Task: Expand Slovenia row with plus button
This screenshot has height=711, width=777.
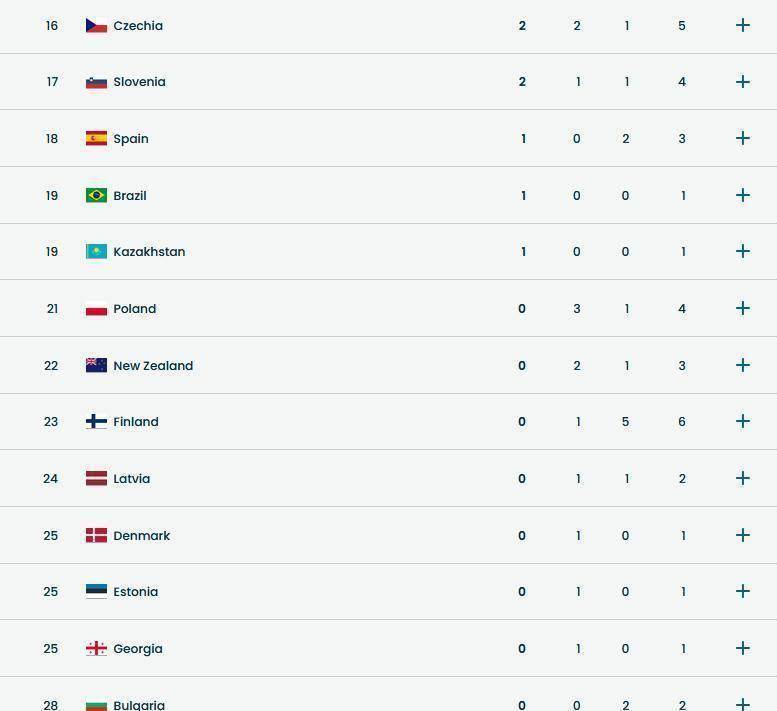Action: tap(742, 82)
